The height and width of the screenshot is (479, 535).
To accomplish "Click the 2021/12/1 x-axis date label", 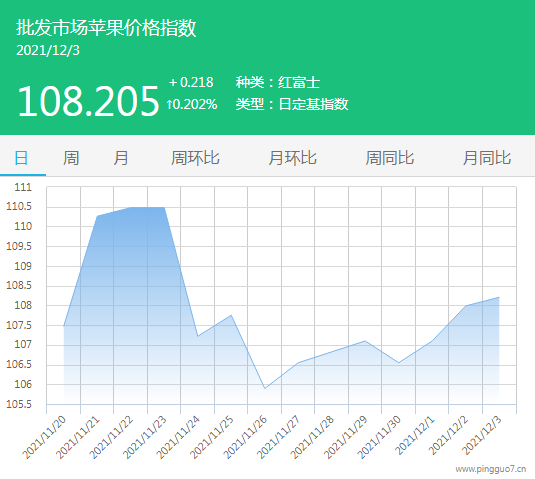I will 415,436.
